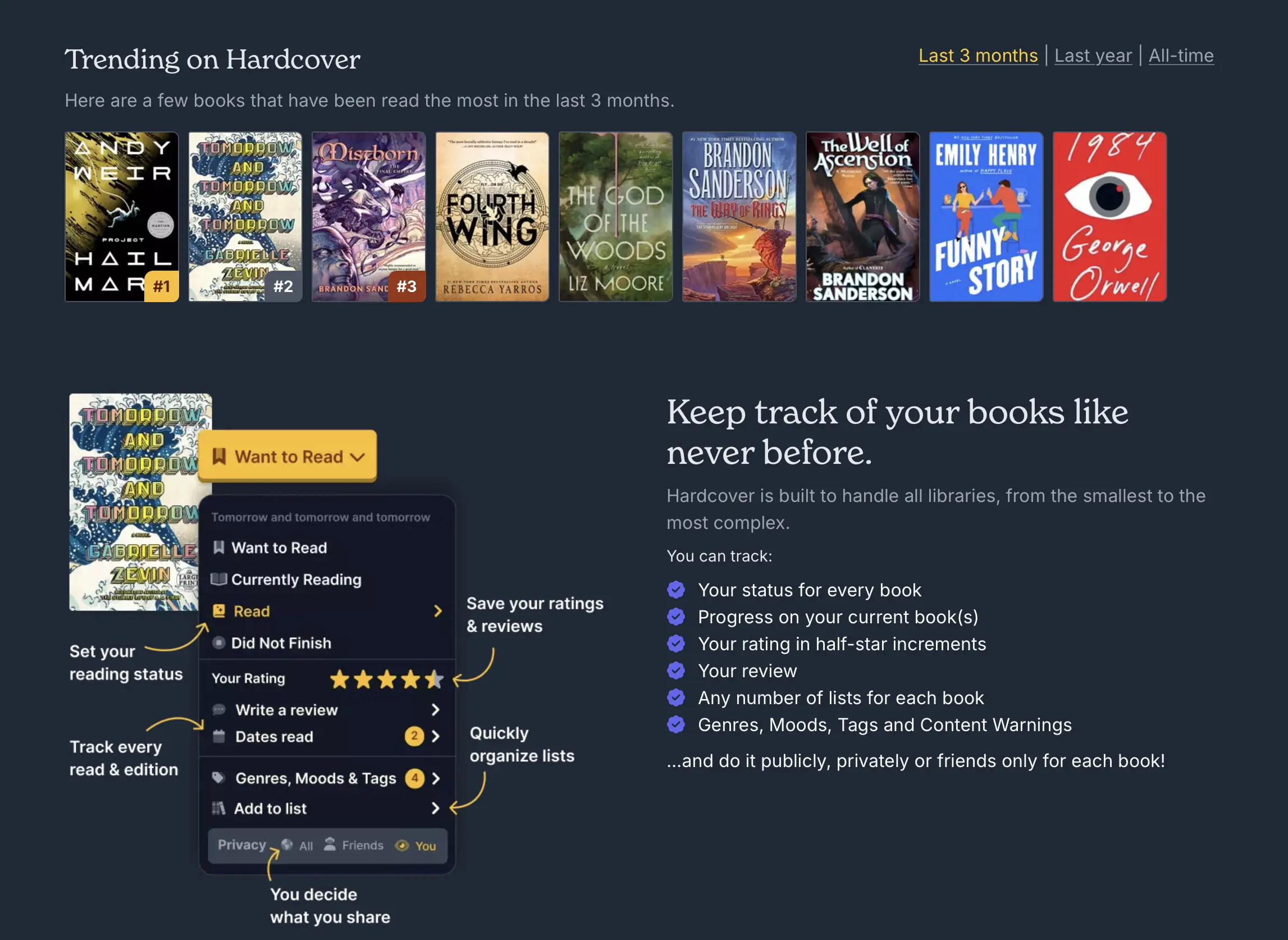This screenshot has height=940, width=1288.
Task: Expand the Read submenu chevron
Action: click(x=437, y=611)
